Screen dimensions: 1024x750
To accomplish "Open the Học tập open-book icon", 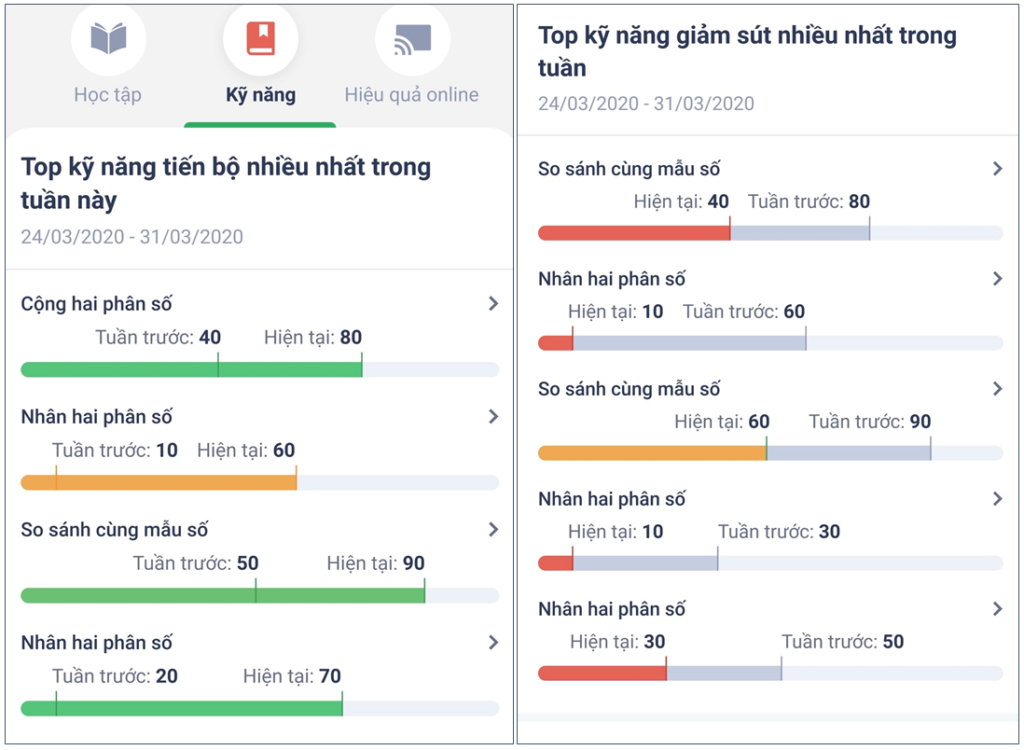I will [x=108, y=38].
